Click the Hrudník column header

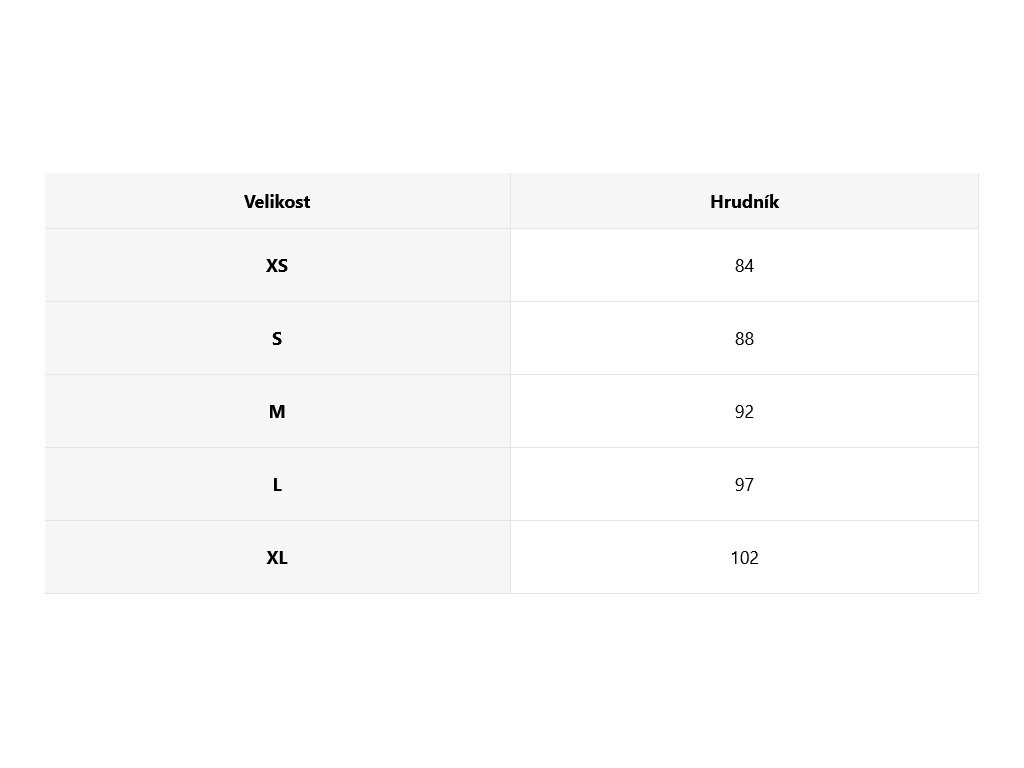(x=744, y=201)
